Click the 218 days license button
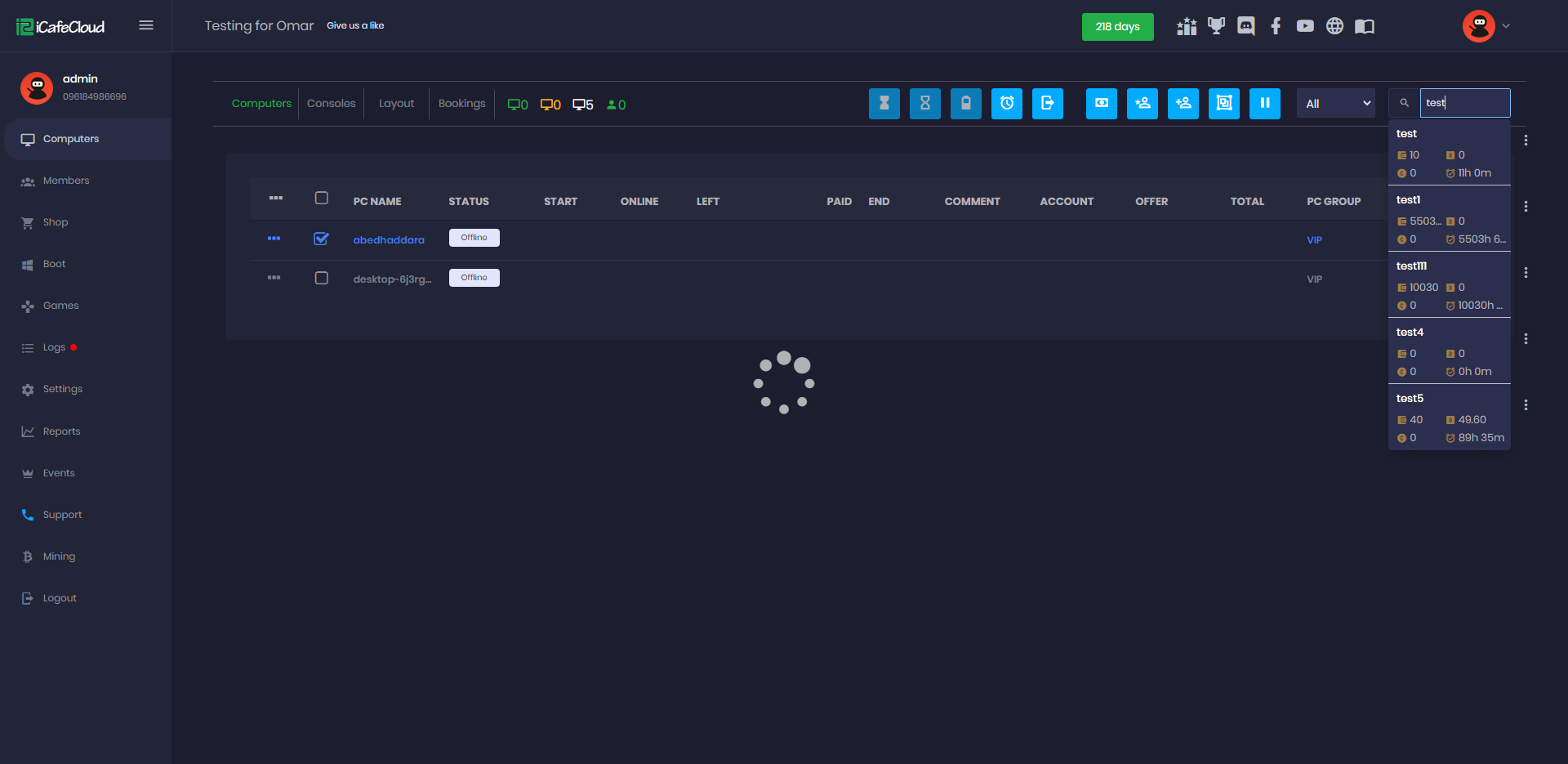This screenshot has width=1568, height=764. click(1117, 27)
